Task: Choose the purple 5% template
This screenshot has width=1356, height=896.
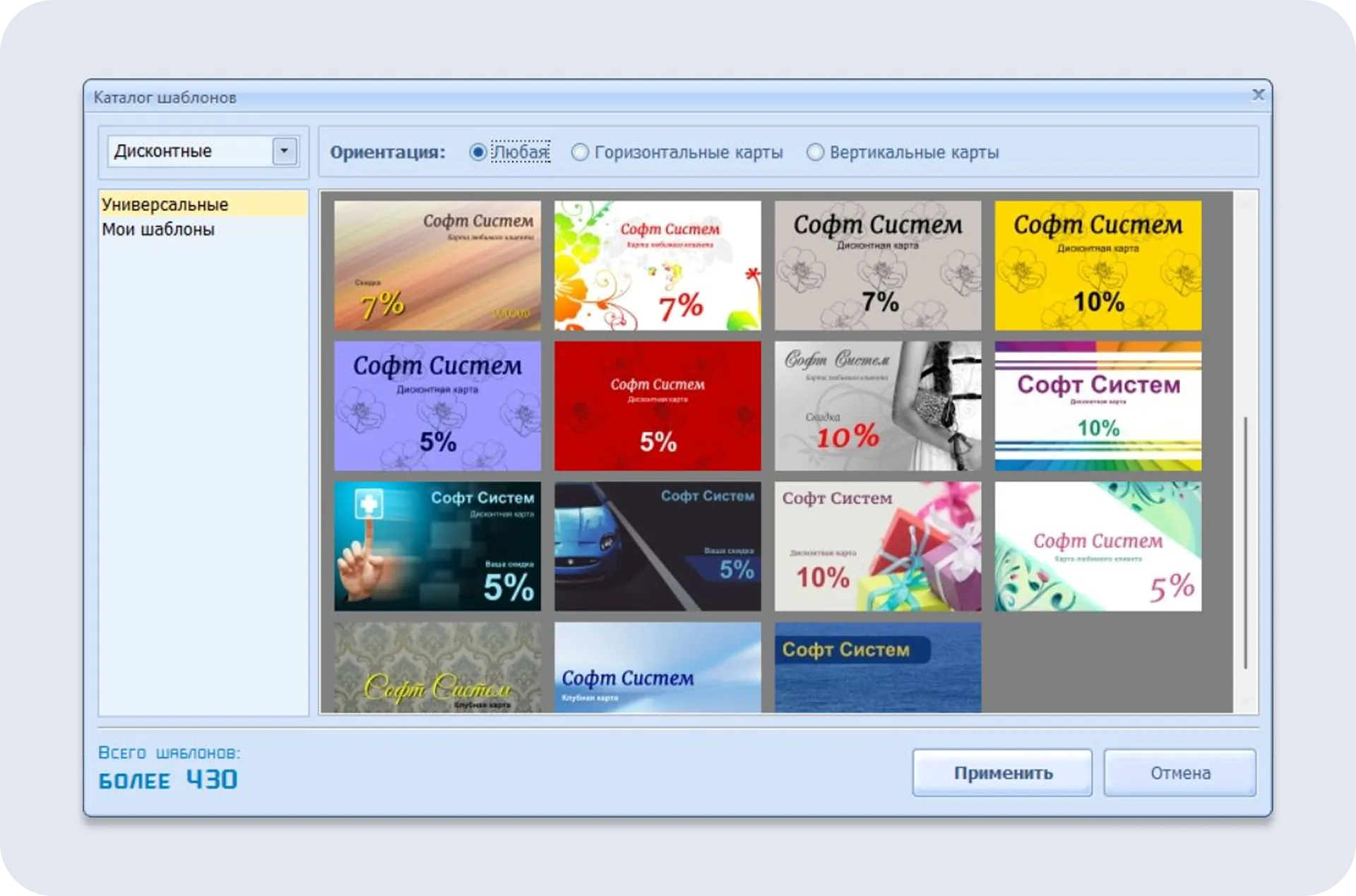Action: pos(438,406)
